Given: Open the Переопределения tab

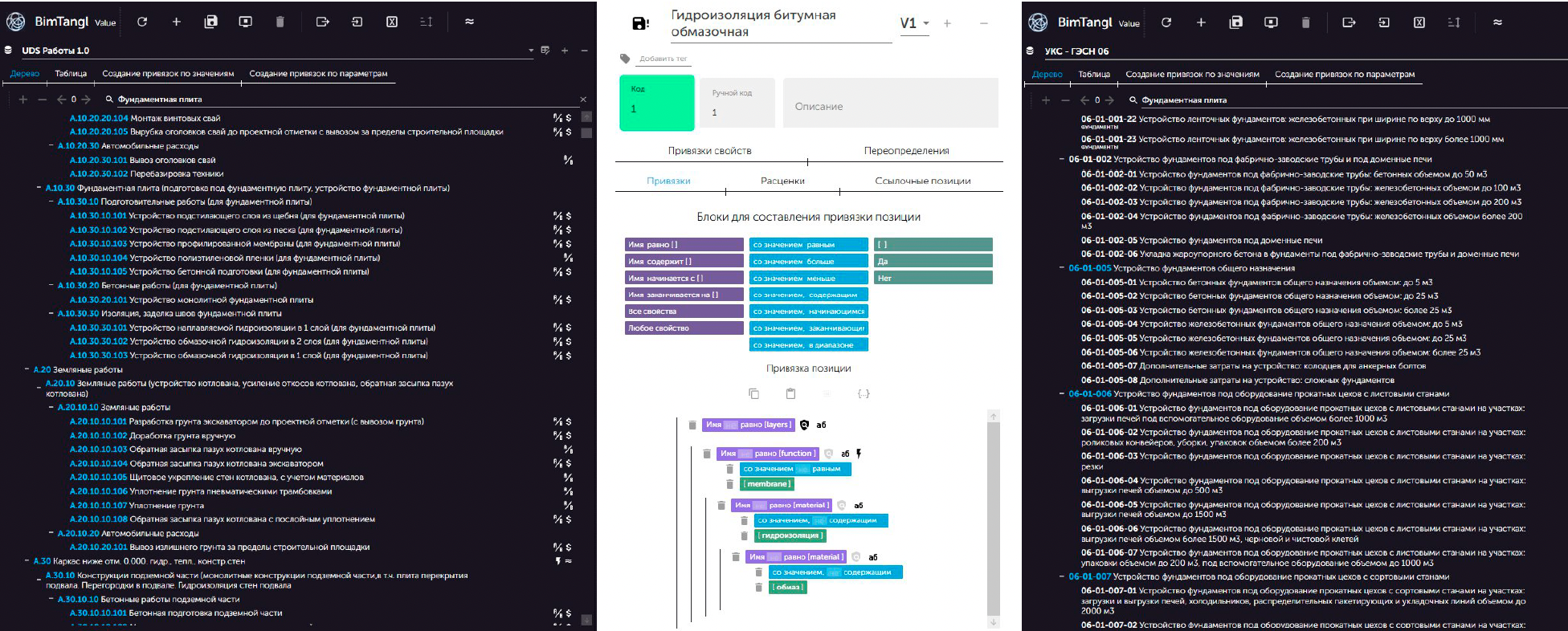Looking at the screenshot, I should pos(906,150).
